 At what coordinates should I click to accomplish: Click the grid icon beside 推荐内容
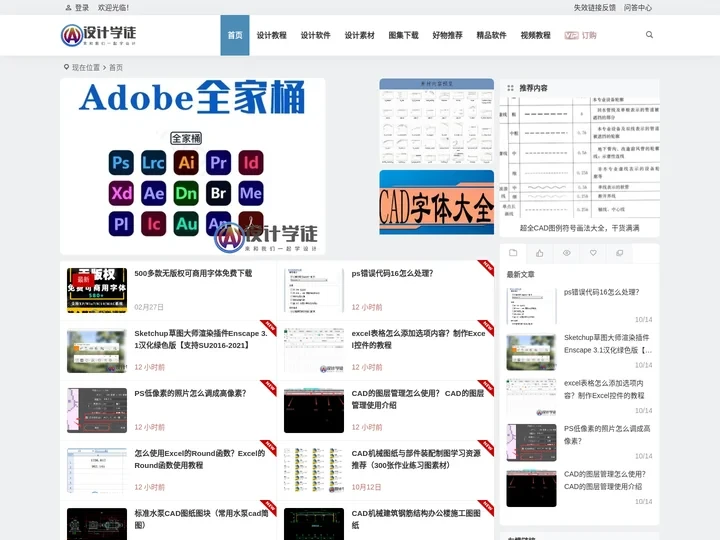point(510,88)
